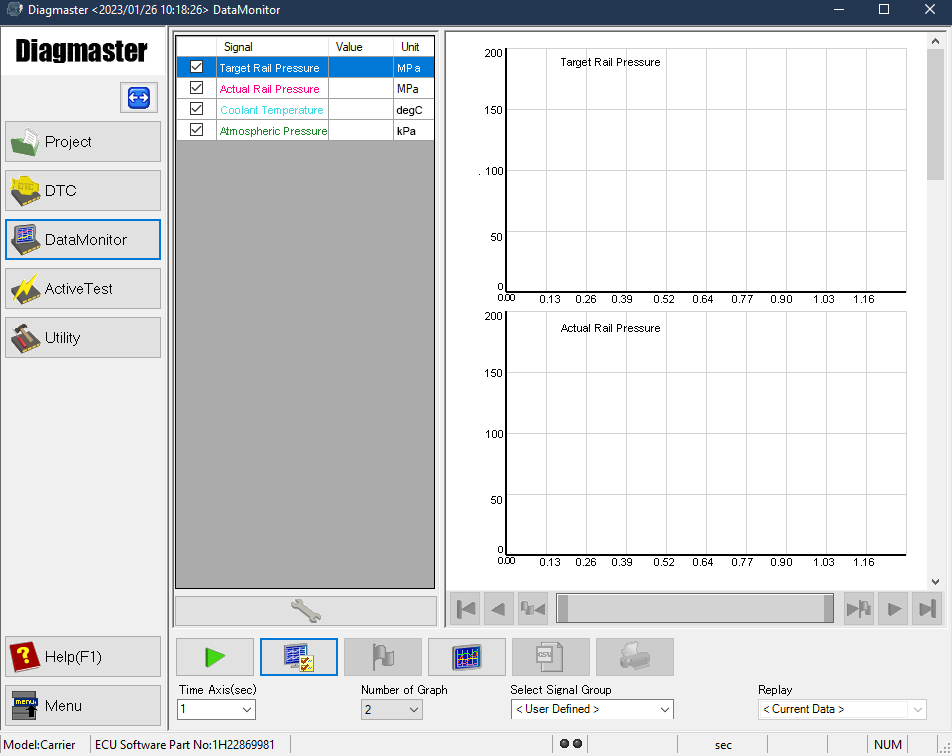Click the sec status bar entry
Image resolution: width=952 pixels, height=756 pixels.
click(x=723, y=744)
